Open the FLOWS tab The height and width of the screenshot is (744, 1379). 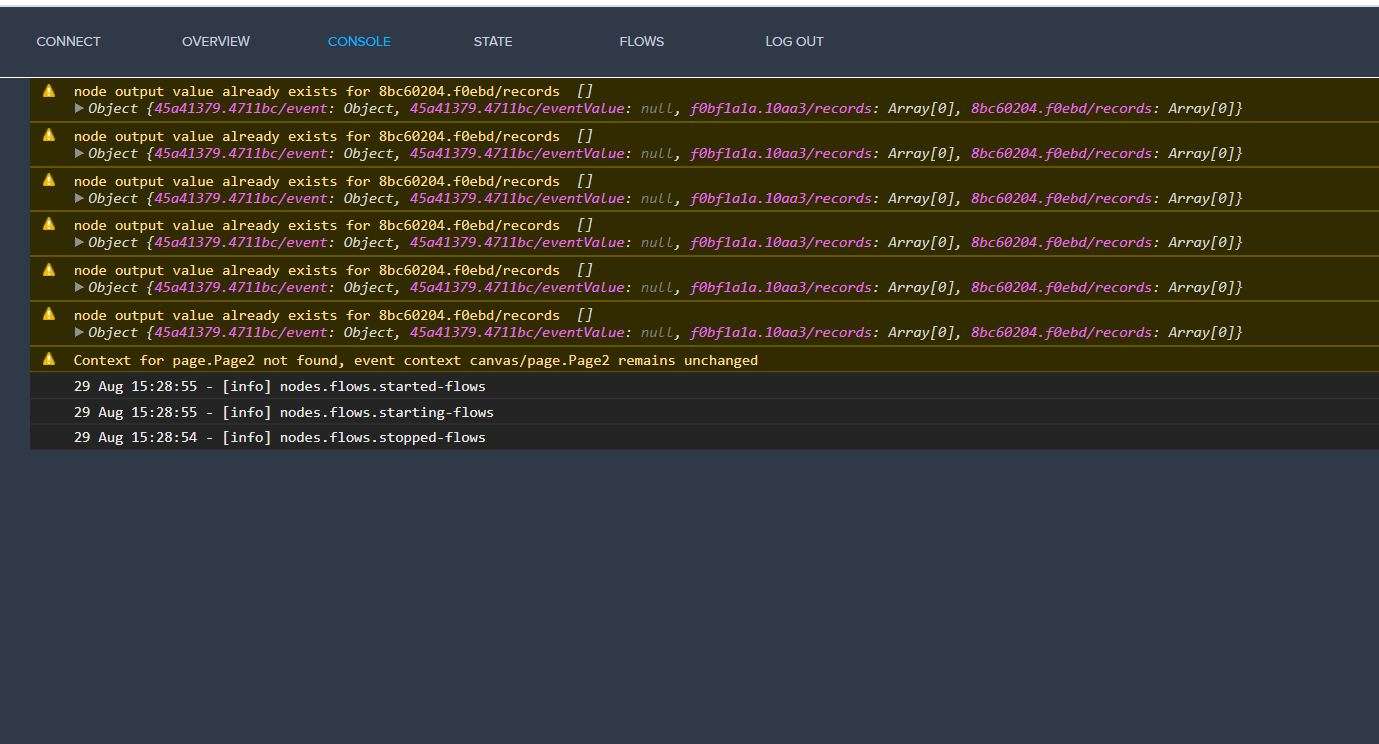642,42
